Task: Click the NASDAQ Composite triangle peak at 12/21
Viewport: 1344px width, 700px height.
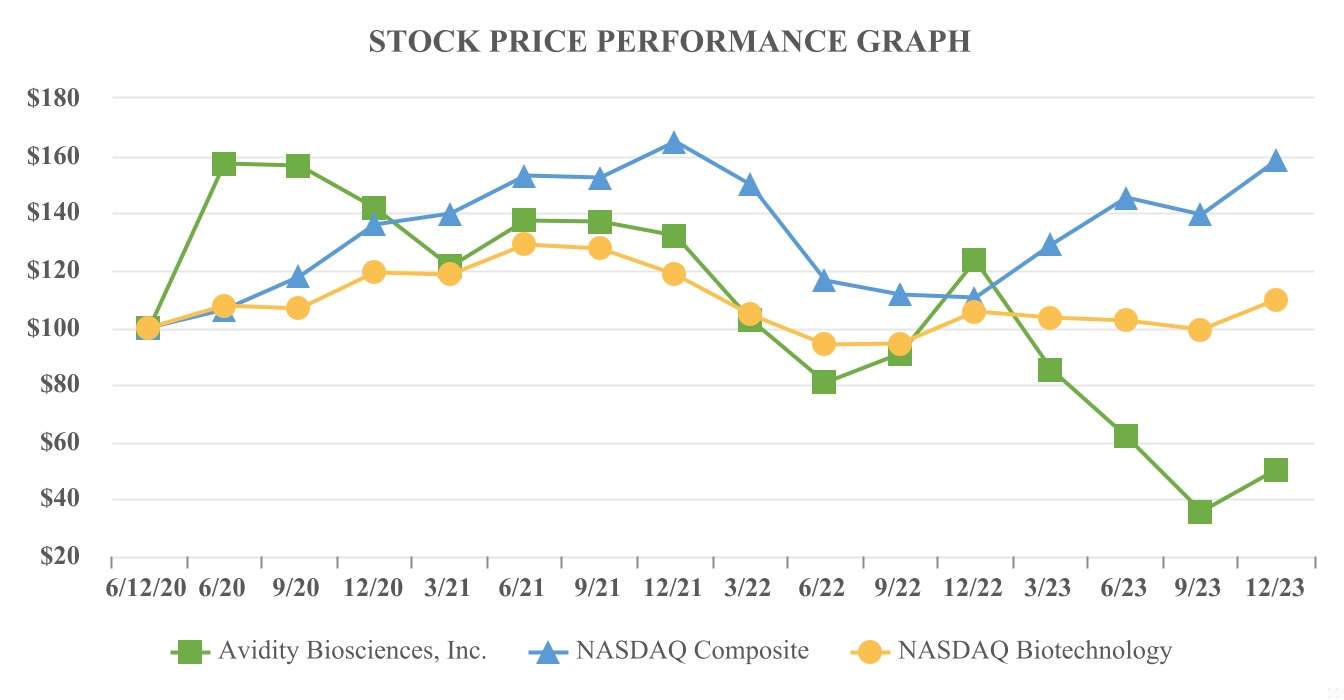Action: tap(674, 143)
